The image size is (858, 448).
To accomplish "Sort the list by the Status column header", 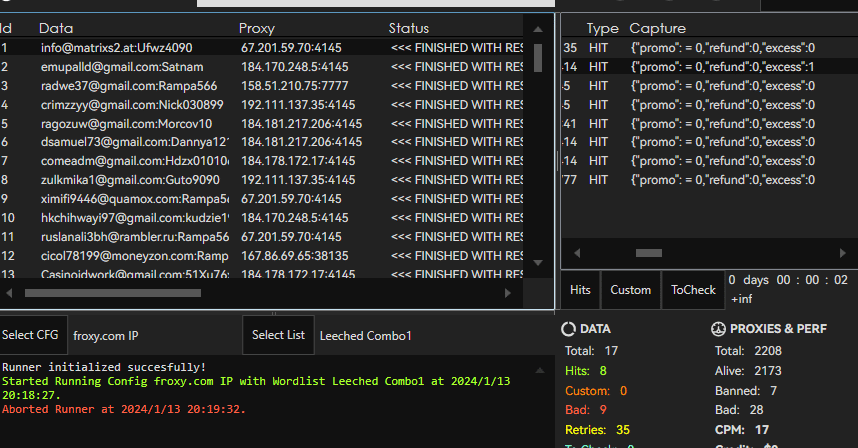I will (x=409, y=28).
